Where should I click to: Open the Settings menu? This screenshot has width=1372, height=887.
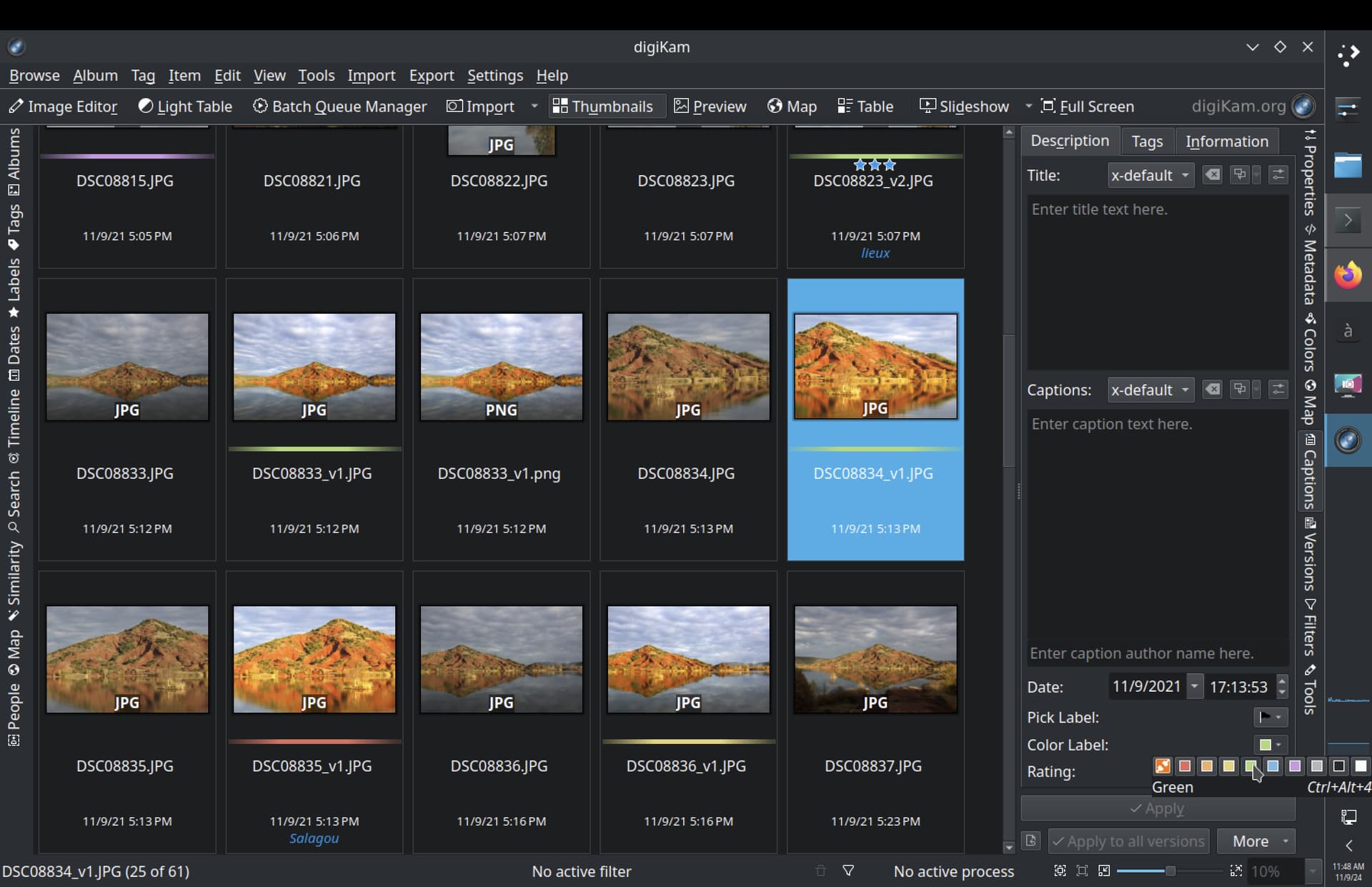494,75
